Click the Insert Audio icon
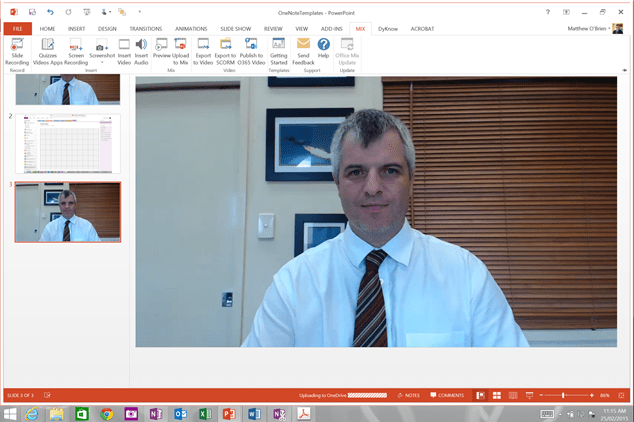The image size is (634, 422). 141,51
